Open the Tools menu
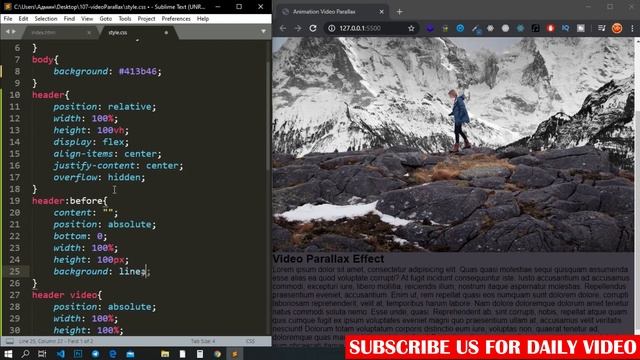The image size is (640, 360). click(124, 19)
